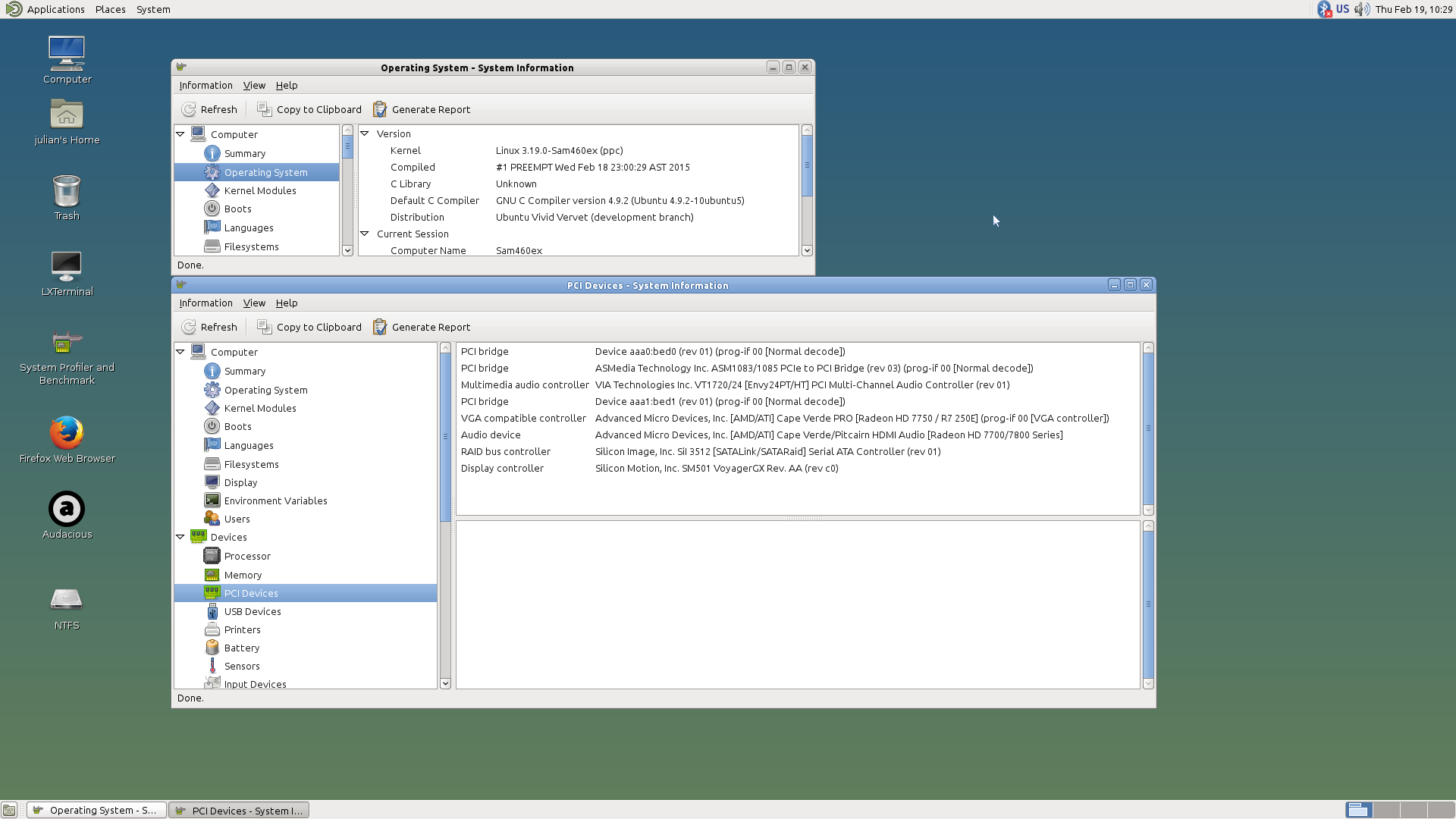This screenshot has height=819, width=1456.
Task: Switch to Operating System taskbar button
Action: pyautogui.click(x=96, y=810)
